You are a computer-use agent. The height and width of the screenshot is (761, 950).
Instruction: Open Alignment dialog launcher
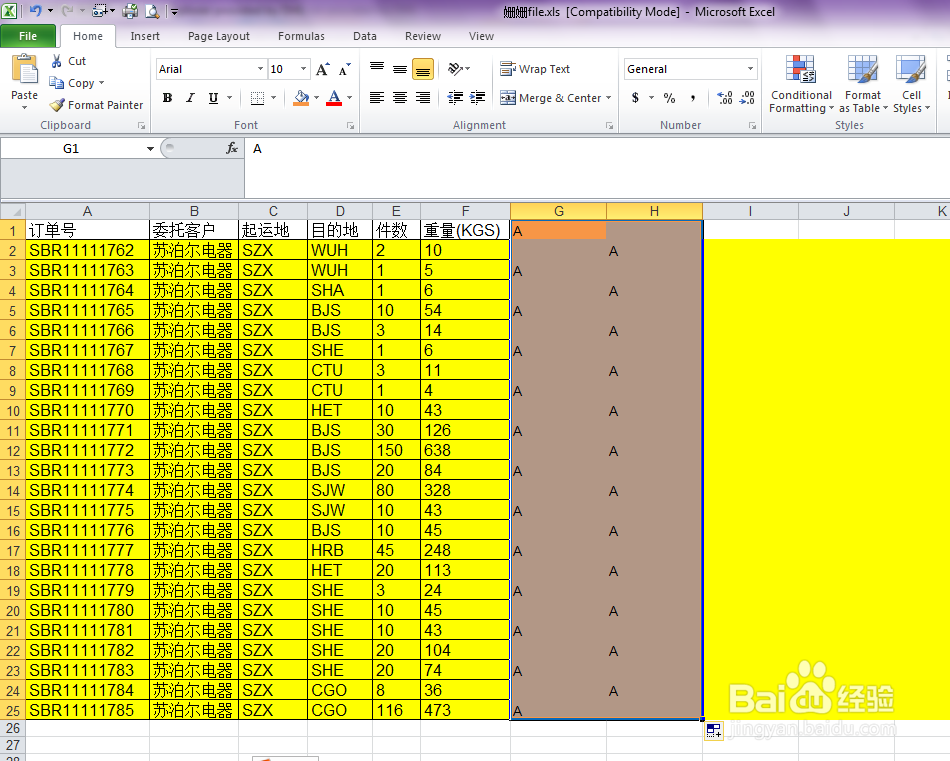tap(610, 125)
